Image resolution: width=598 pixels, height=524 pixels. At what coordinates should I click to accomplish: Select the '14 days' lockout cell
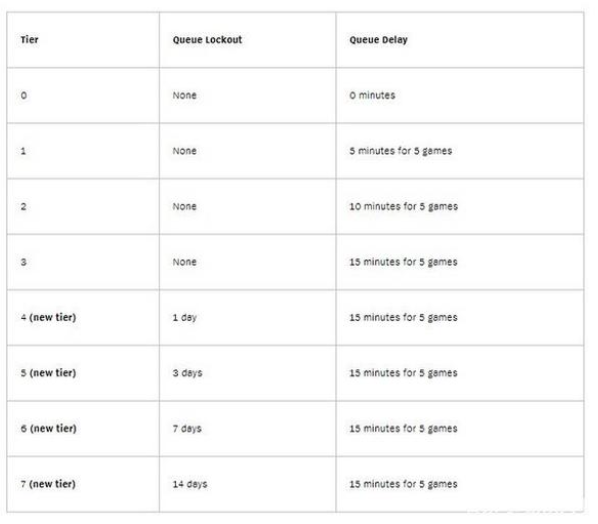pyautogui.click(x=248, y=484)
